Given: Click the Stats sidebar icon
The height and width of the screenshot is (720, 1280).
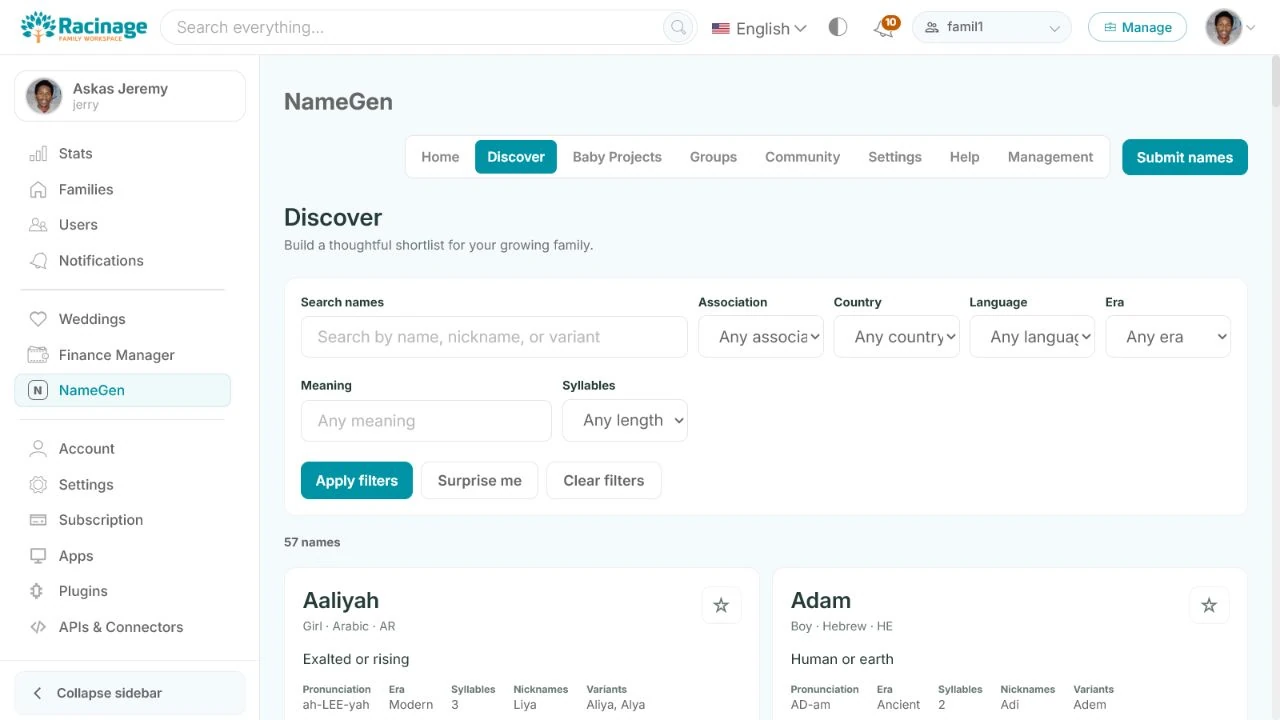Looking at the screenshot, I should click(x=38, y=154).
